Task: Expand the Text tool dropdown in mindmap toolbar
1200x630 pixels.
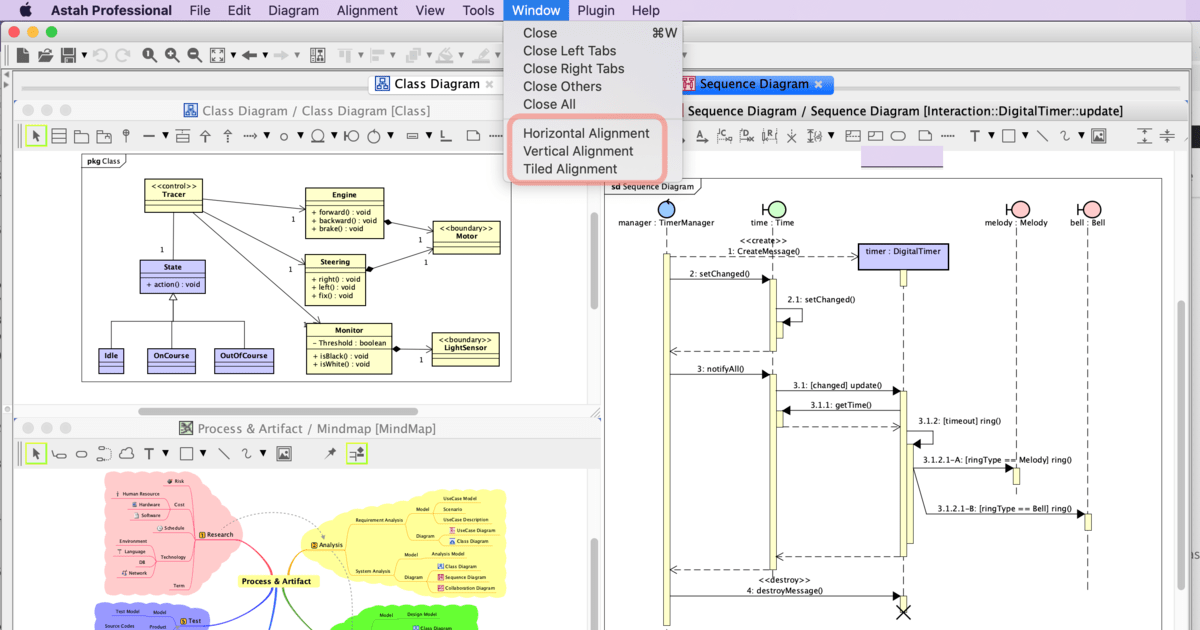Action: click(x=165, y=454)
